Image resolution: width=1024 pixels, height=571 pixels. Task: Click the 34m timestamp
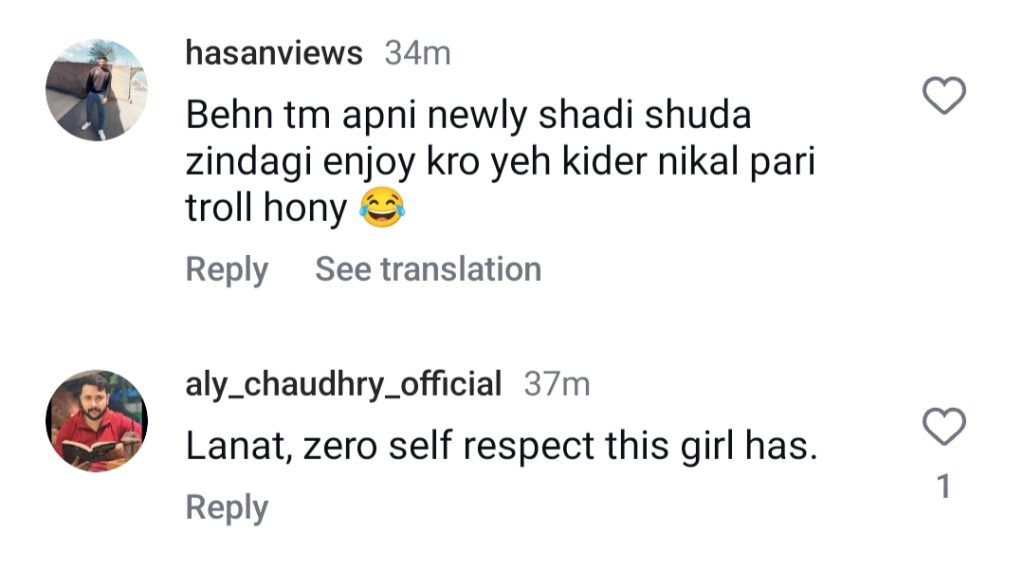417,53
